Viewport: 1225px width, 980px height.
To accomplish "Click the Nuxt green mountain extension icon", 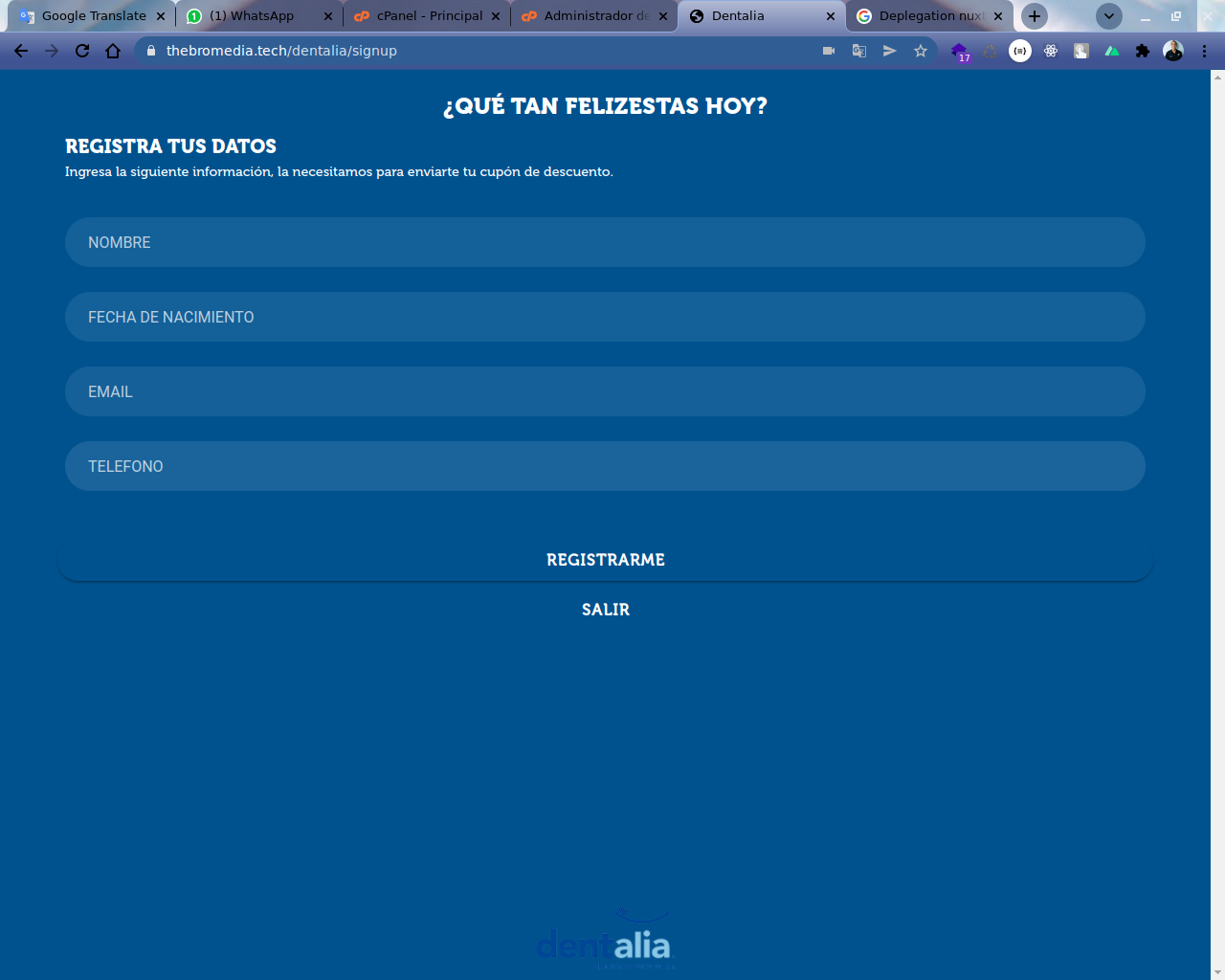I will coord(1112,51).
